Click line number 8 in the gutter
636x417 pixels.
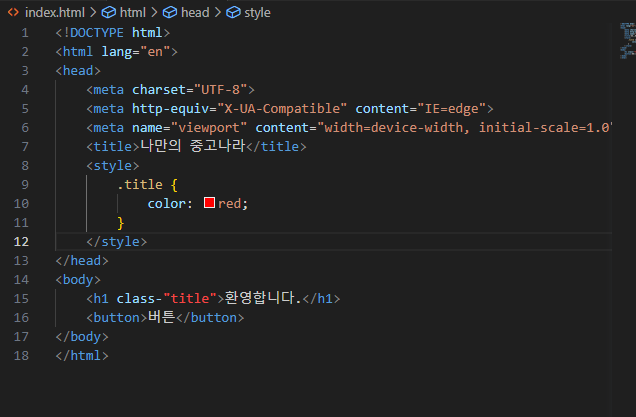pos(25,166)
